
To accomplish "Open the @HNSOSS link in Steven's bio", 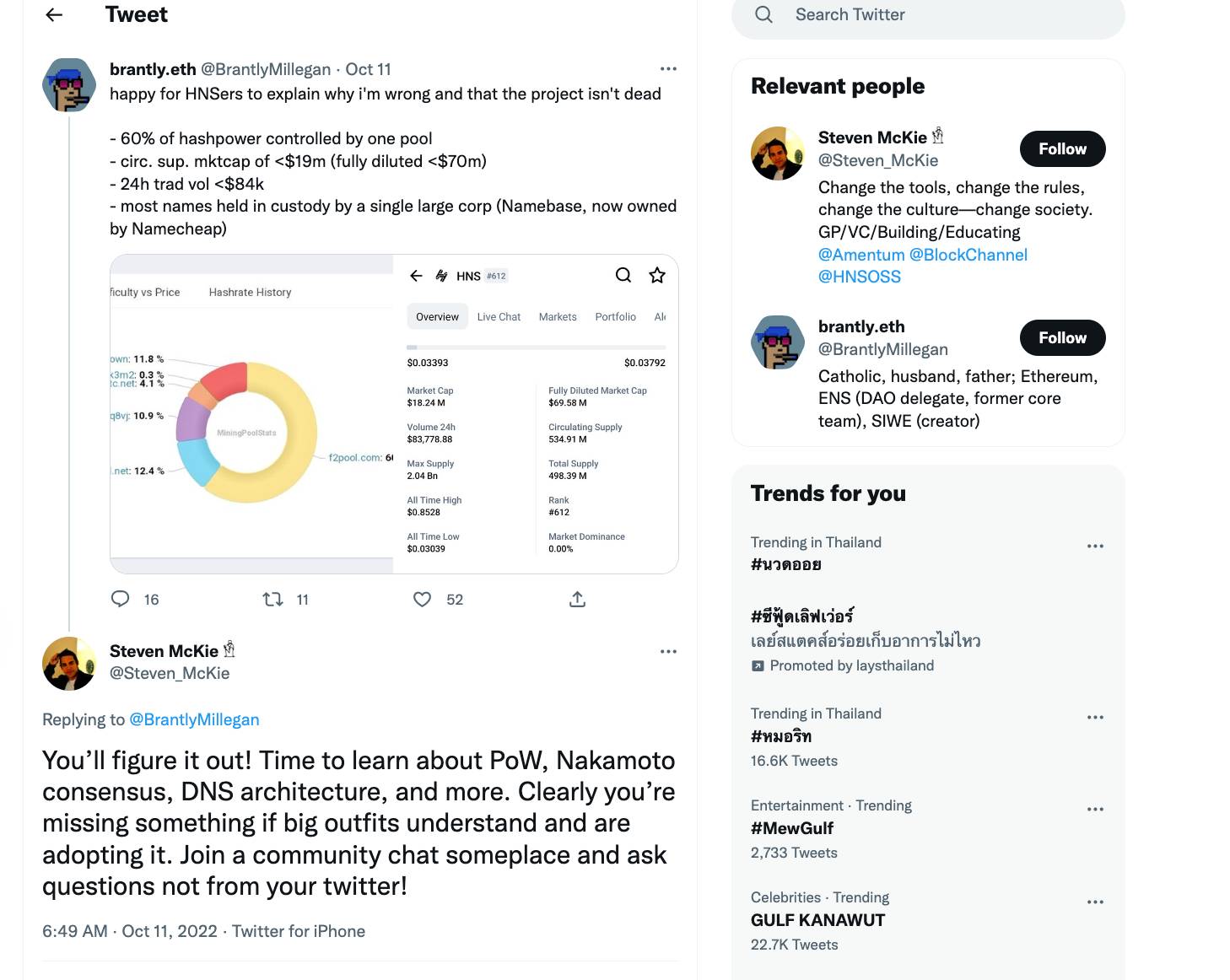I will [x=860, y=277].
